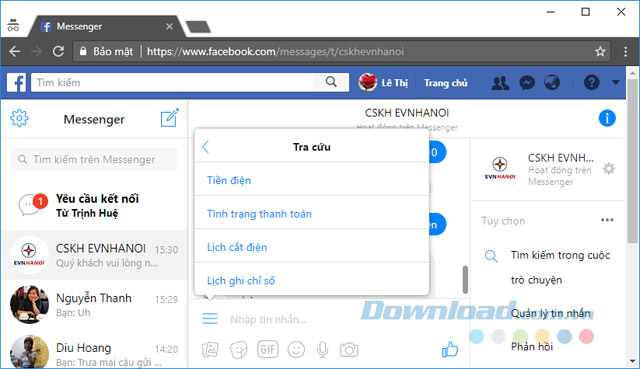Open the Tùy chọn three-dots menu
Image resolution: width=640 pixels, height=369 pixels.
[x=607, y=220]
